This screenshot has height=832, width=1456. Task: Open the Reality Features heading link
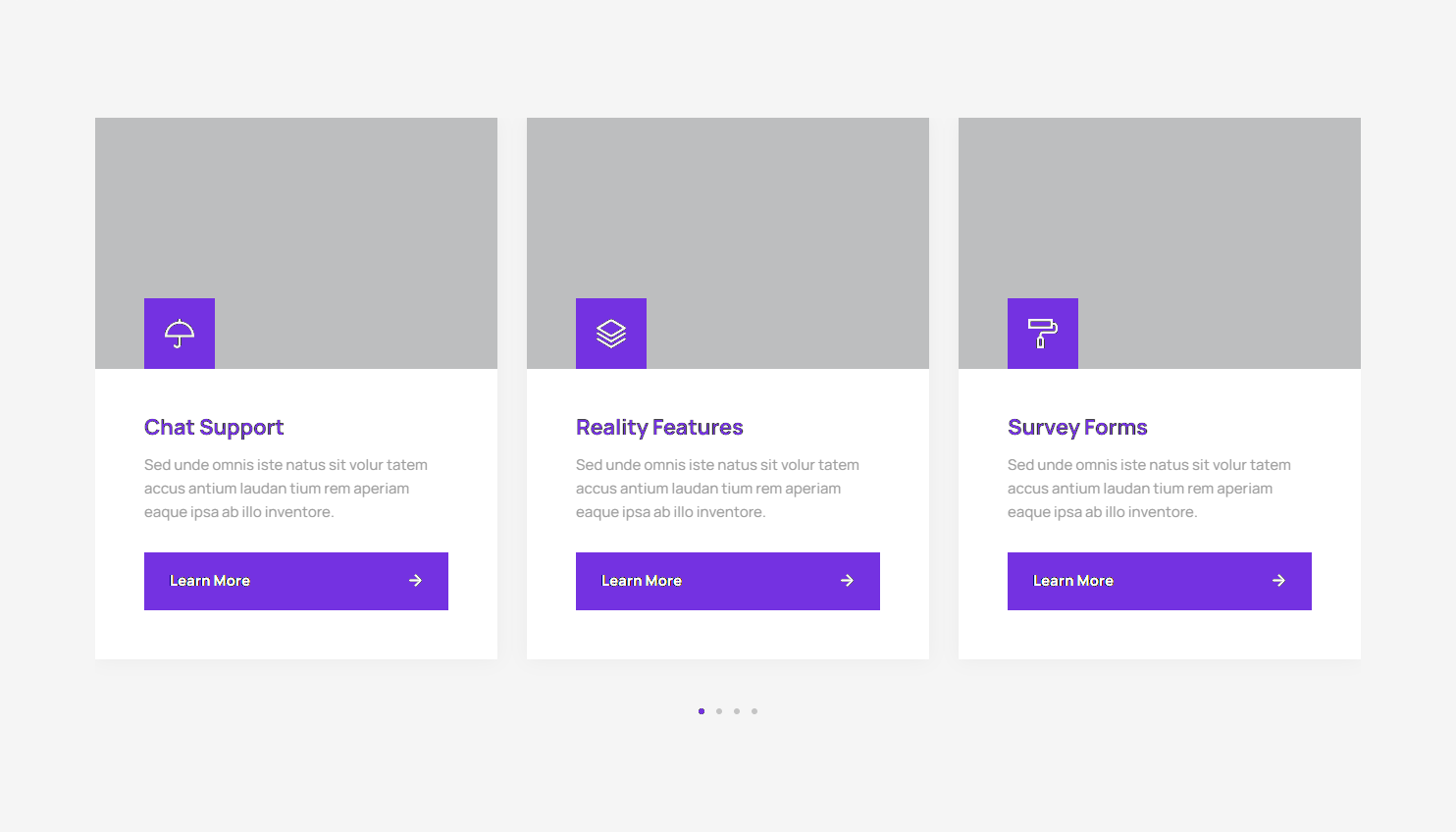point(659,428)
